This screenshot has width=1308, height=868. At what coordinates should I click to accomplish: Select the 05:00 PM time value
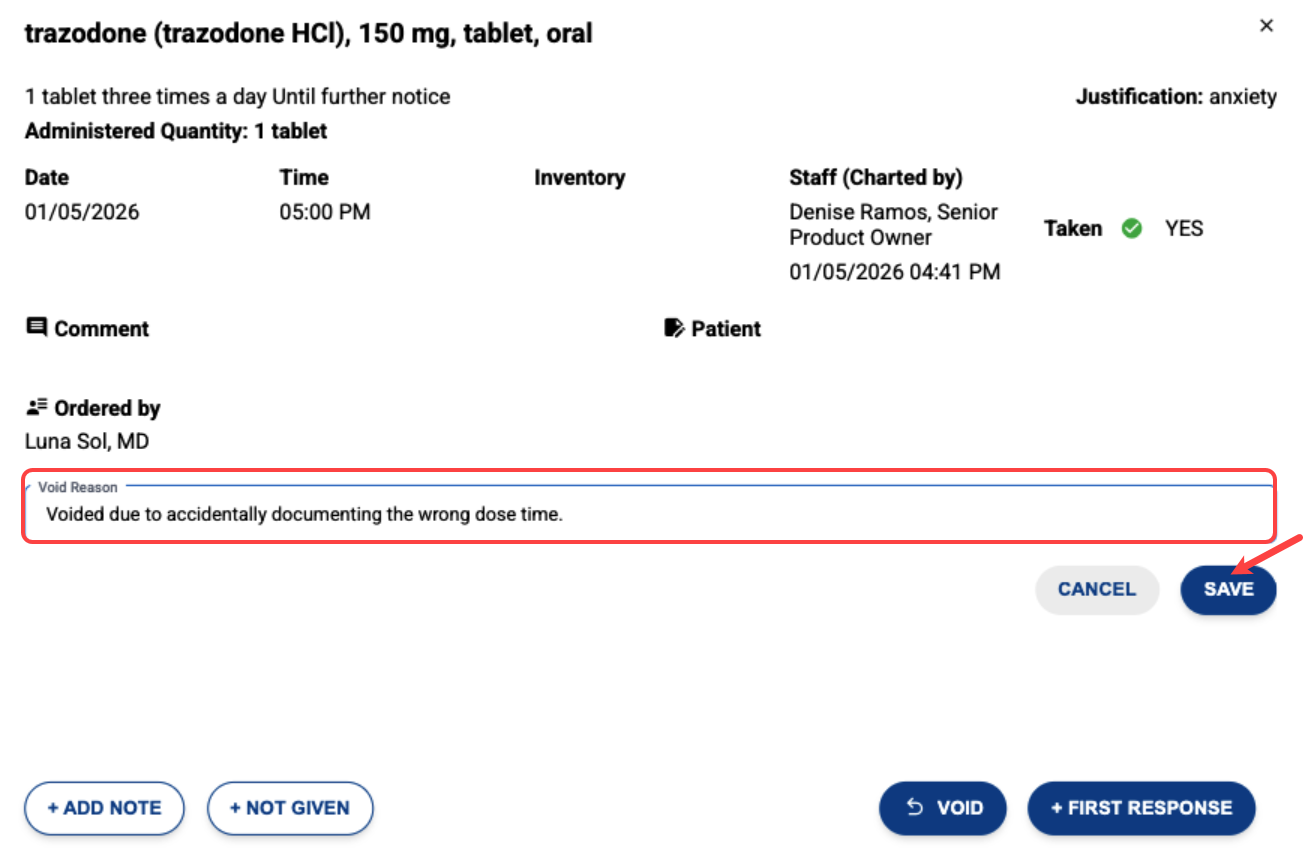[x=325, y=212]
